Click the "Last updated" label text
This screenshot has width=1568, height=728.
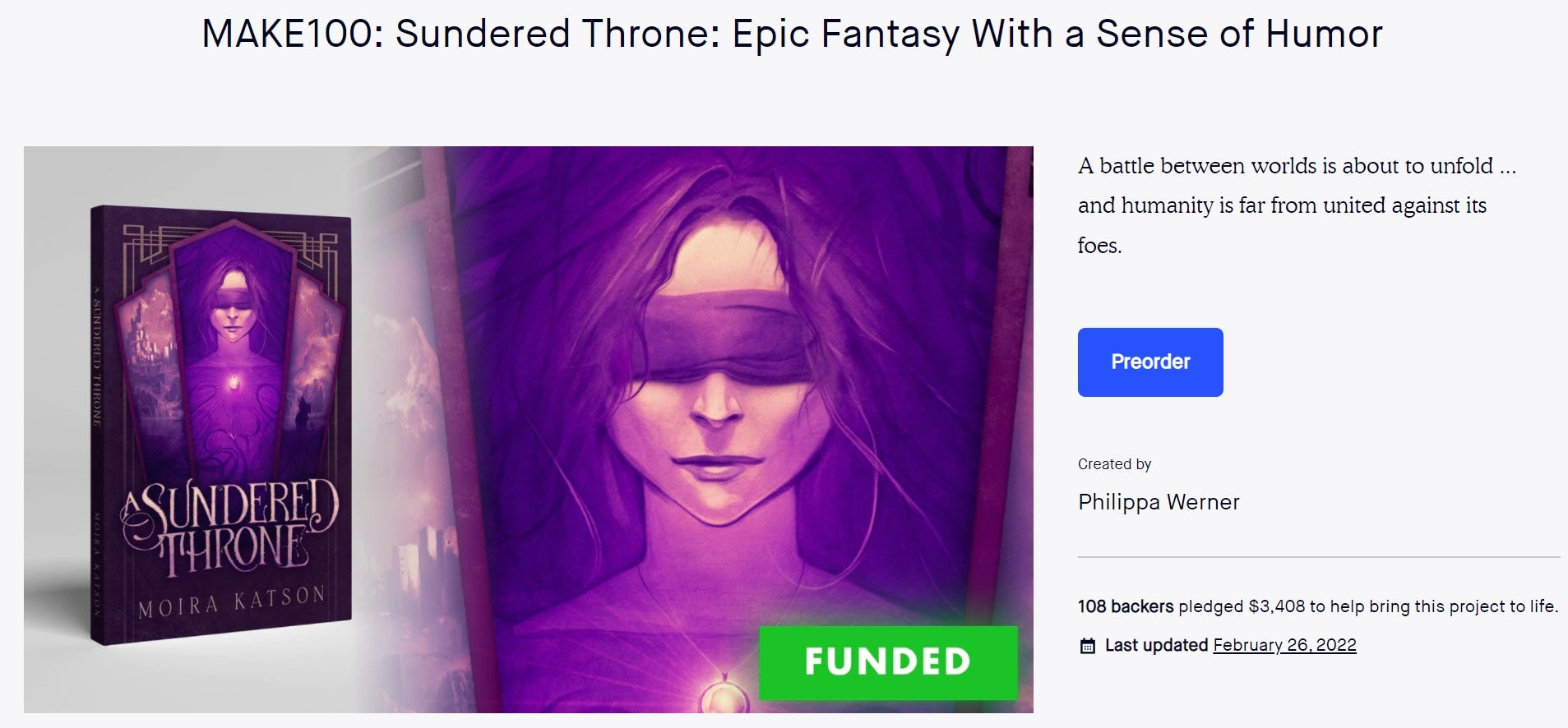pyautogui.click(x=1155, y=645)
